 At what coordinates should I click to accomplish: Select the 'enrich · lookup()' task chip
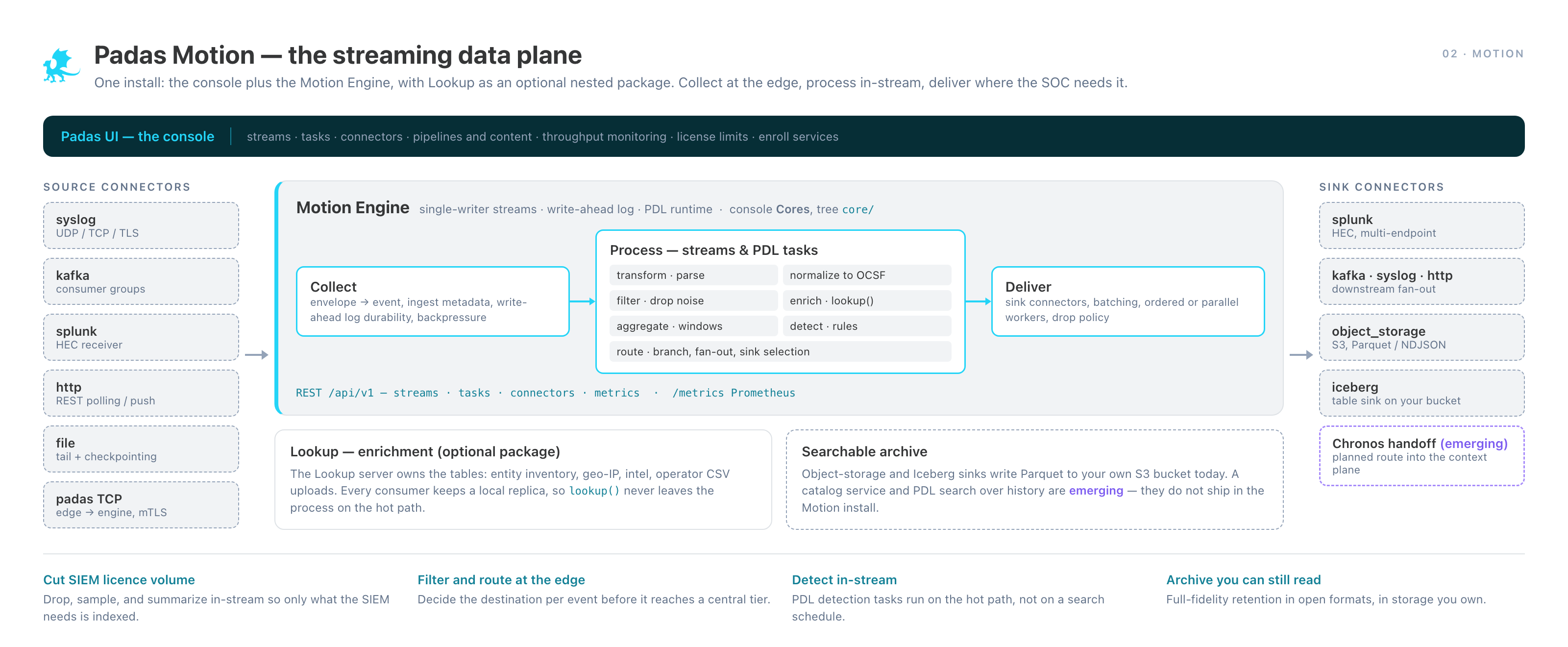coord(867,300)
